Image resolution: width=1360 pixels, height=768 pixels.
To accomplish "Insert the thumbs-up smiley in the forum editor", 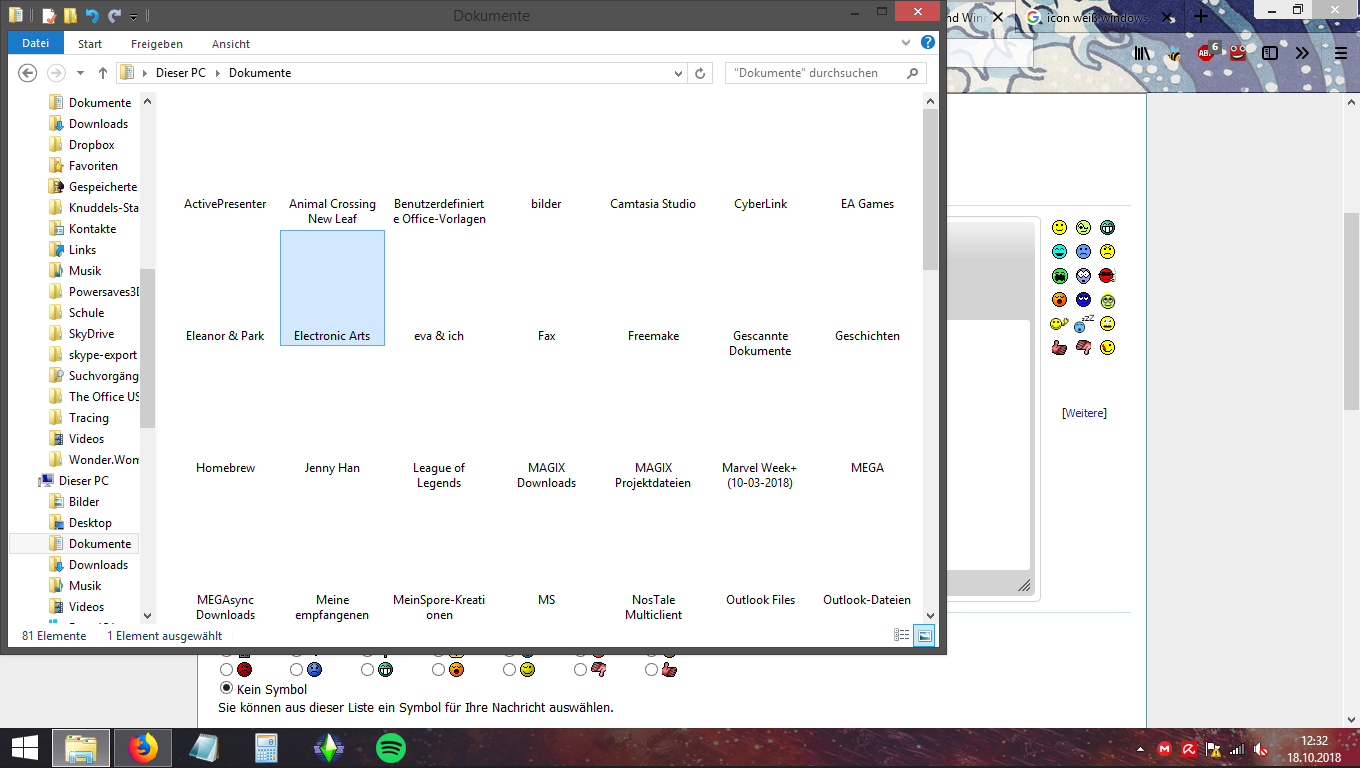I will point(1059,348).
